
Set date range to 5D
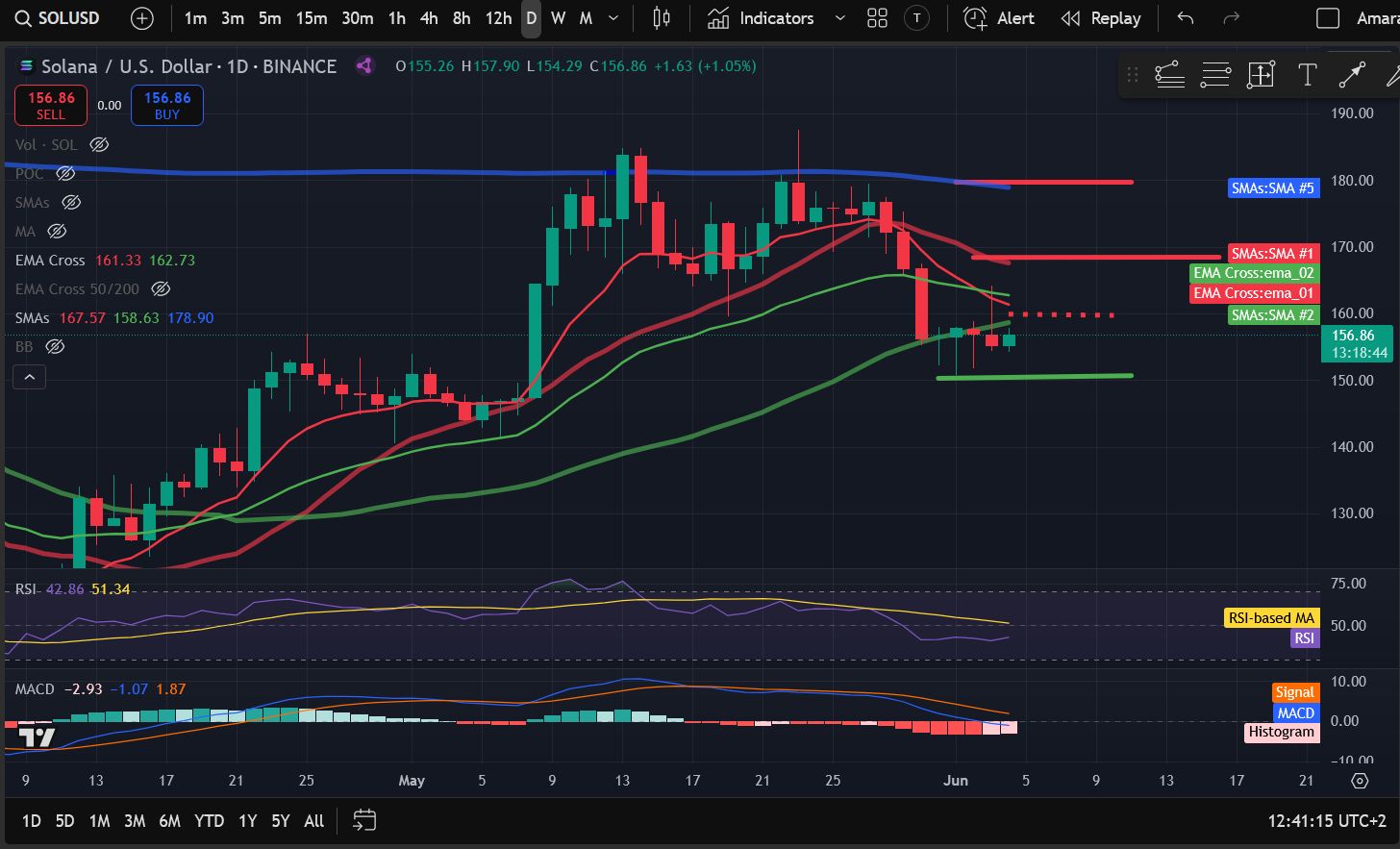pyautogui.click(x=64, y=820)
